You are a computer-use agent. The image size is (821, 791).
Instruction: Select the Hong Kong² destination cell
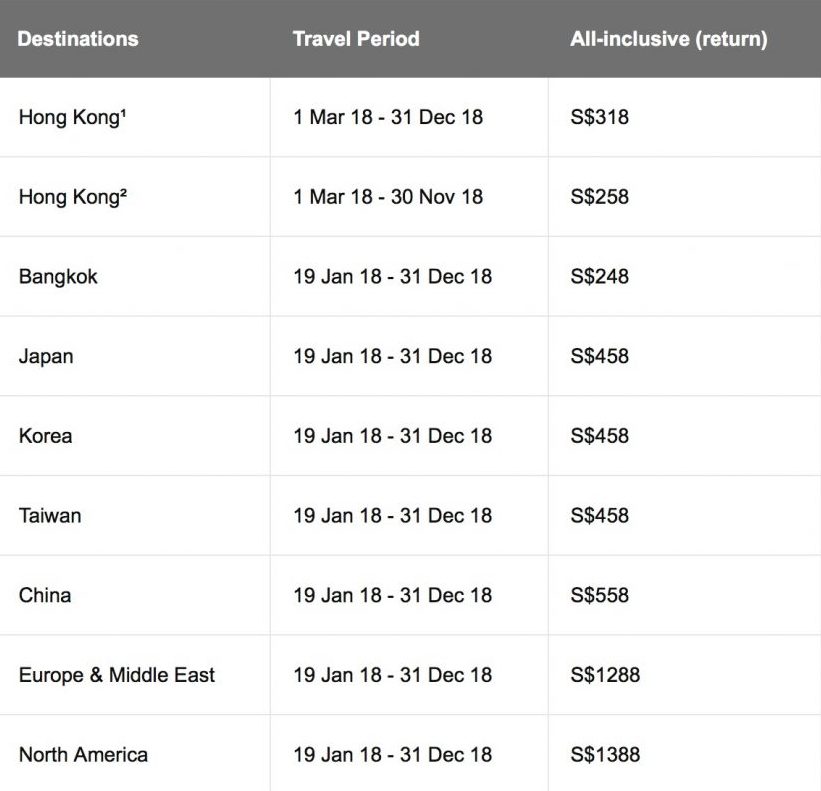73,197
